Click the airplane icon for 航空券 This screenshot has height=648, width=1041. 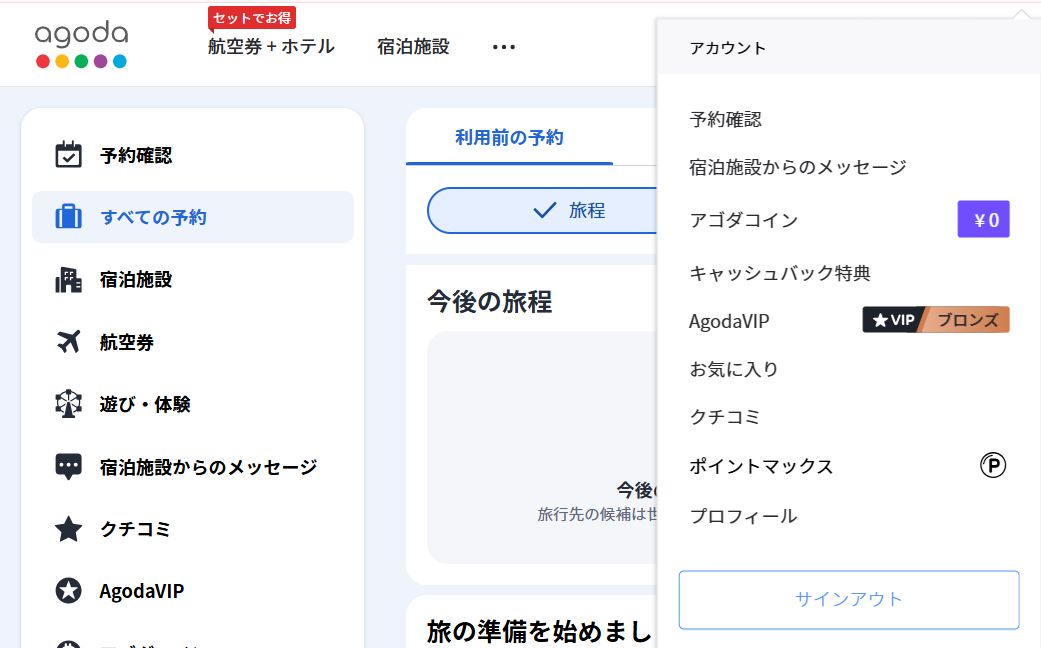tap(68, 342)
